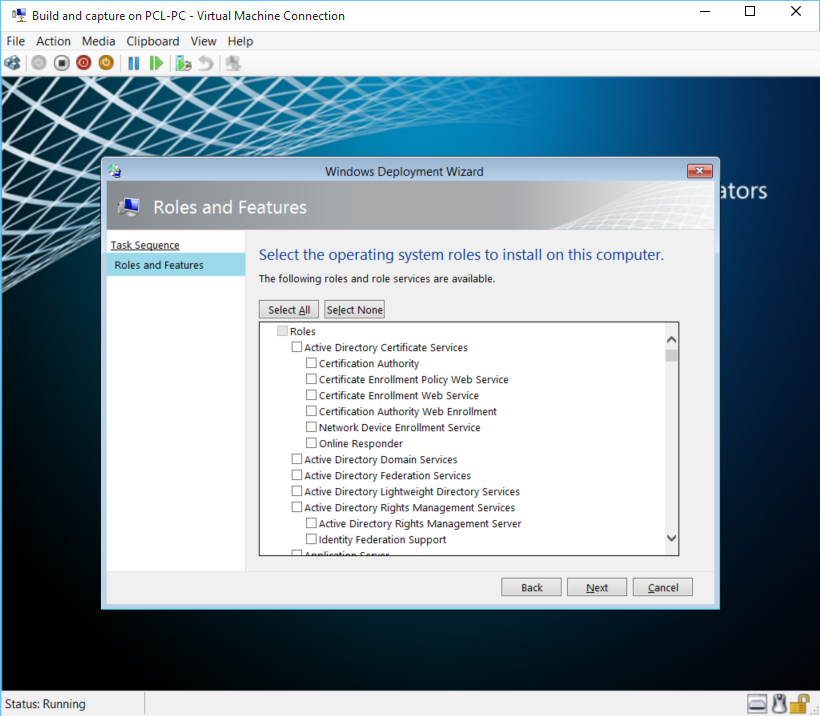The width and height of the screenshot is (820, 716).
Task: Enable the Certification Authority checkbox
Action: 311,364
